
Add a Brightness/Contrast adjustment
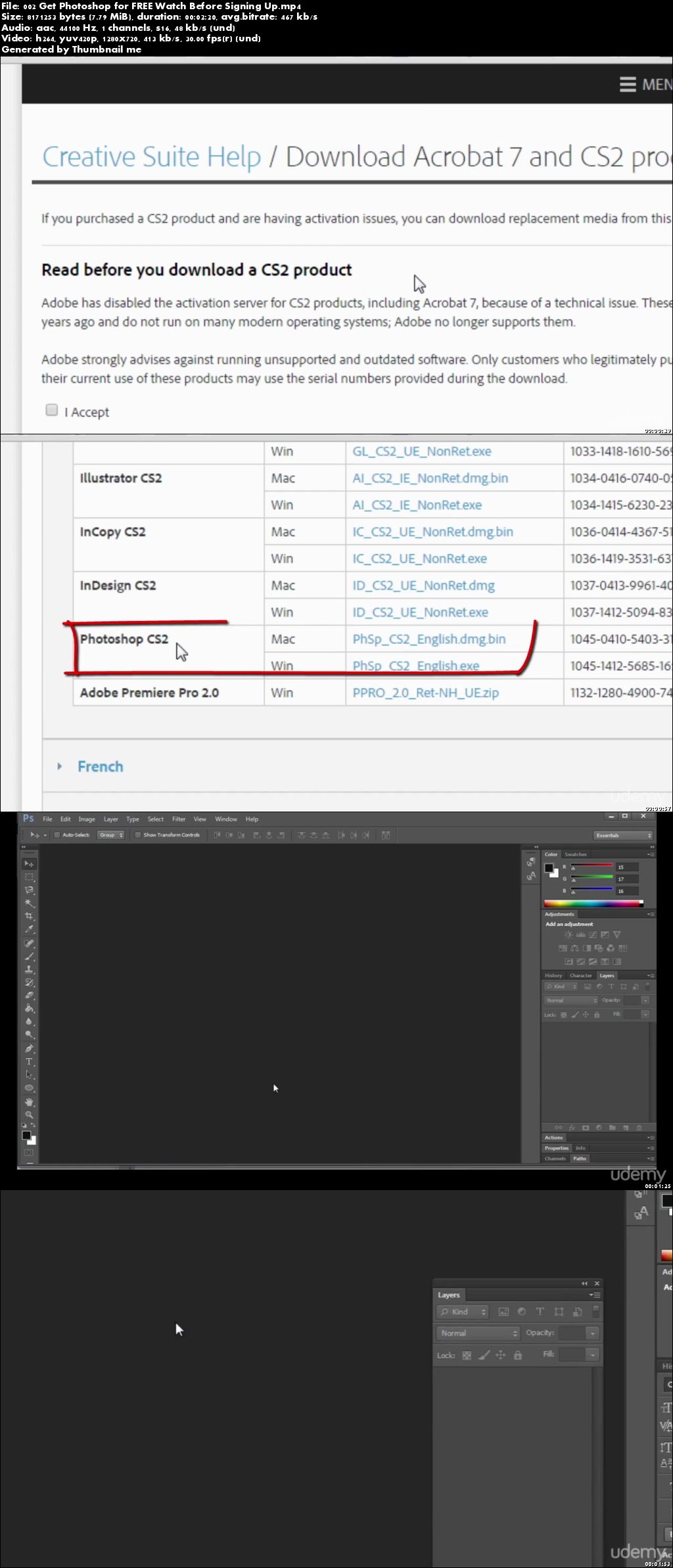[569, 934]
